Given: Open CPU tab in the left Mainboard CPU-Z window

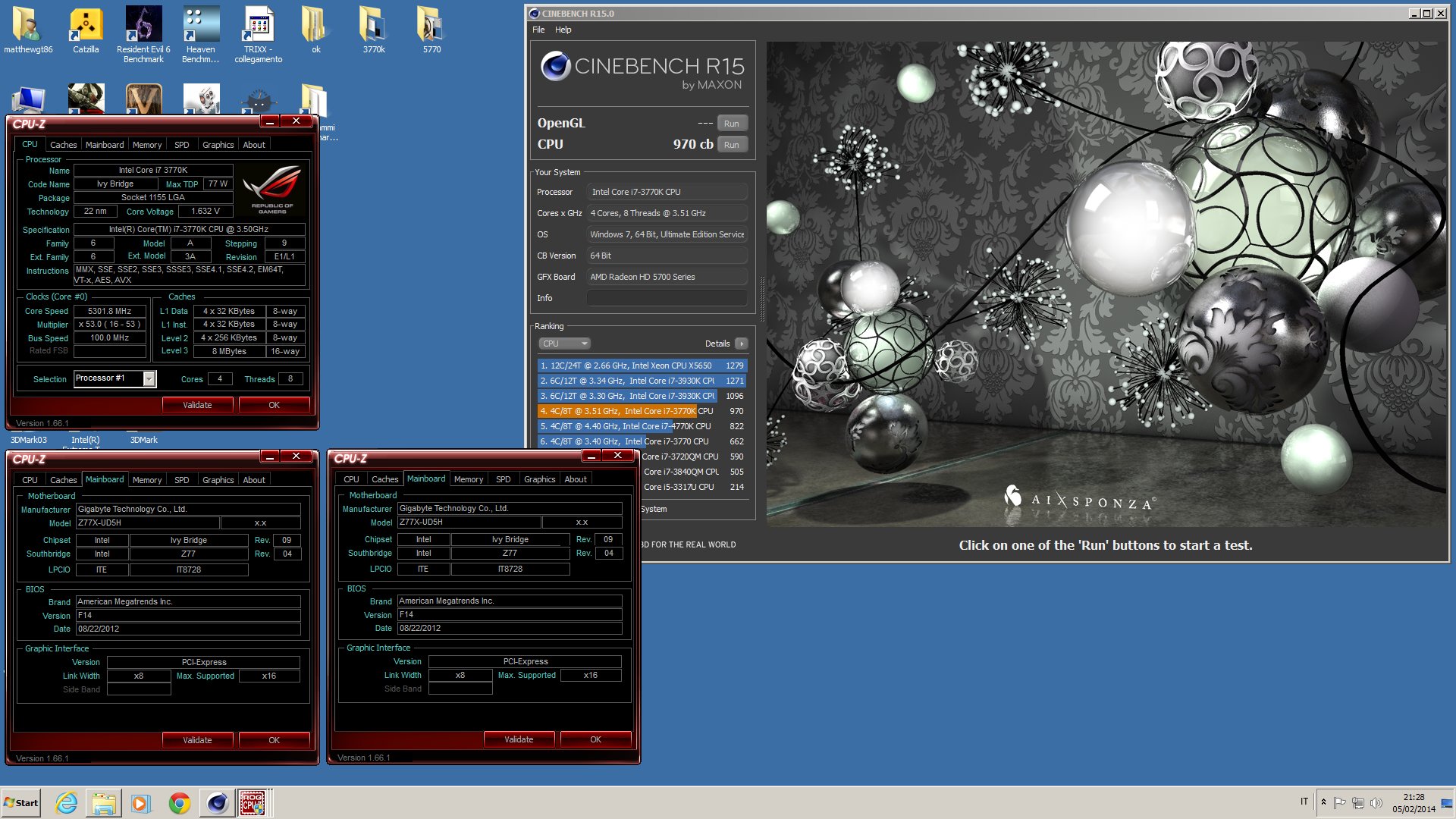Looking at the screenshot, I should [30, 480].
